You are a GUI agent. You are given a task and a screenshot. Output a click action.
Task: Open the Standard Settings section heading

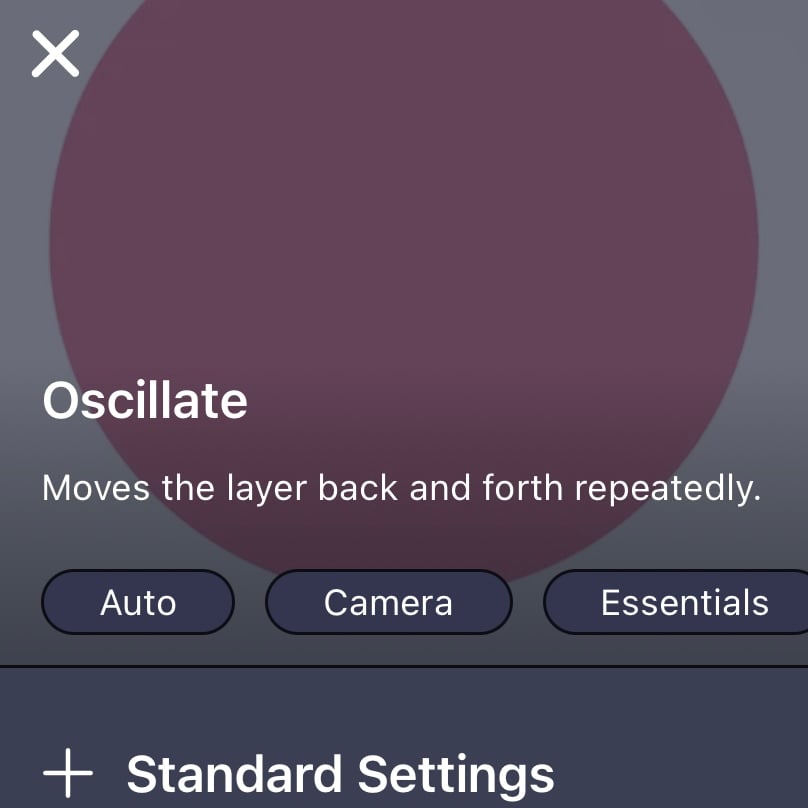(340, 775)
